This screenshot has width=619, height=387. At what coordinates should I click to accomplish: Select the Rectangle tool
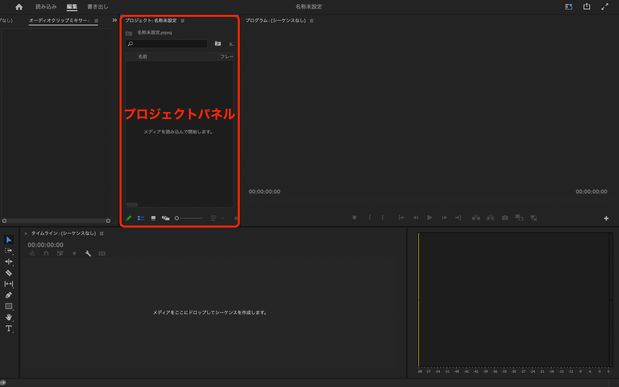[9, 306]
